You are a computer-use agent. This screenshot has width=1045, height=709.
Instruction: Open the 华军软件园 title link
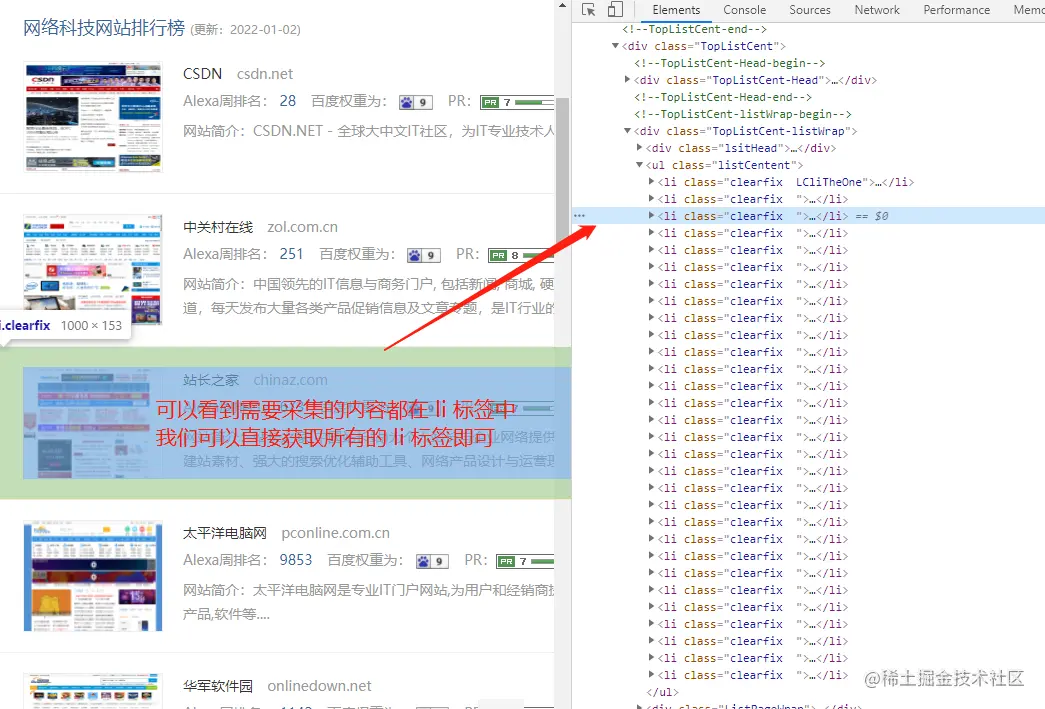coord(218,686)
